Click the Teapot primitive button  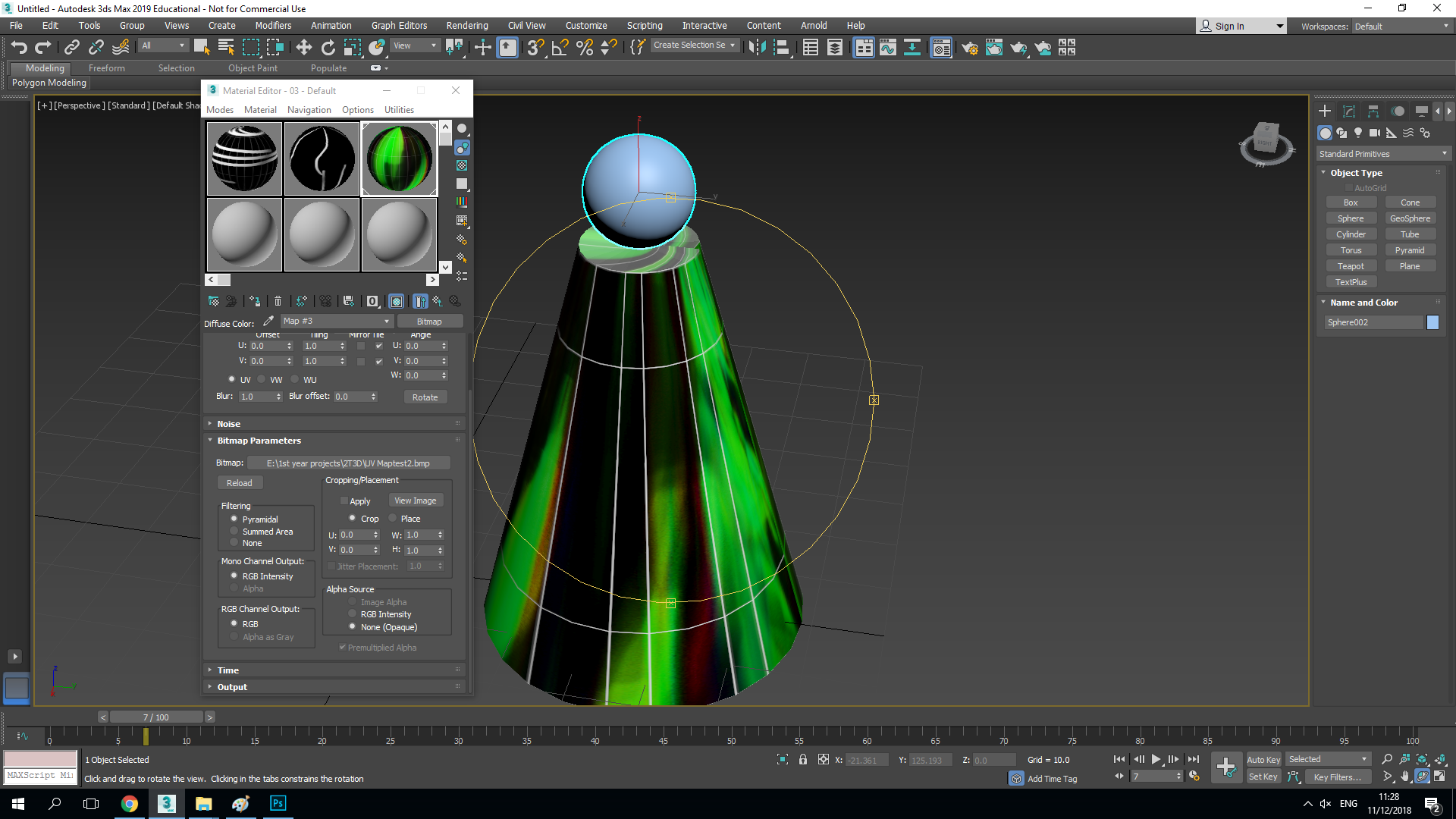(1350, 266)
